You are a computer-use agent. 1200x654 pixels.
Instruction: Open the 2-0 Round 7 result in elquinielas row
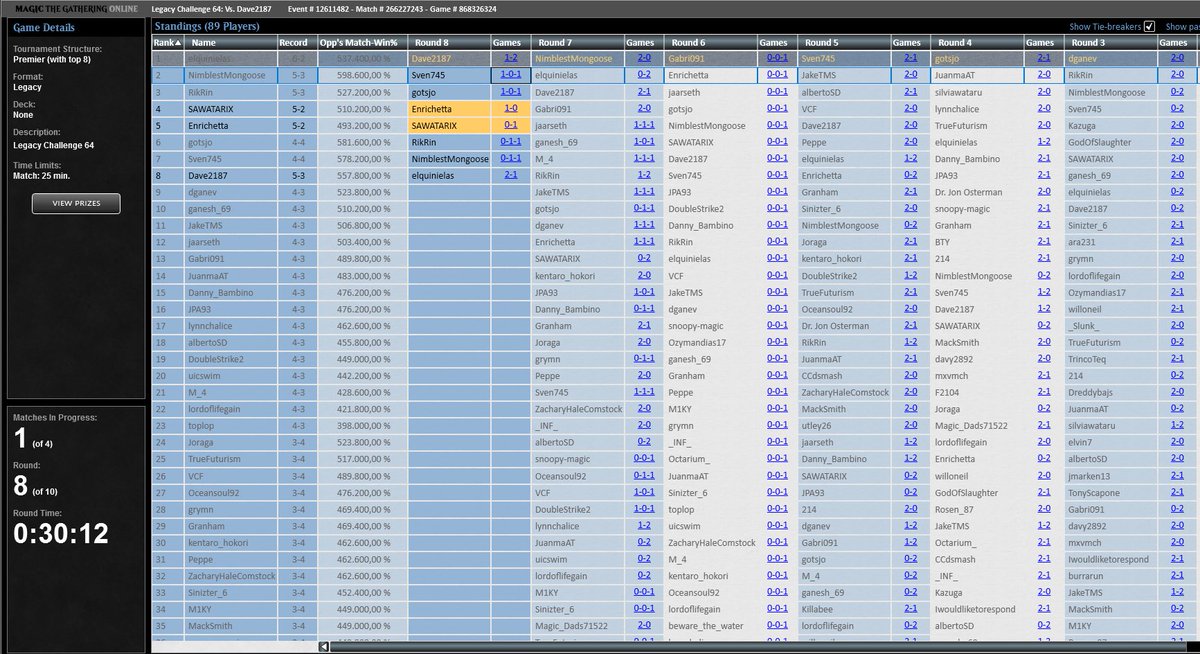tap(644, 59)
